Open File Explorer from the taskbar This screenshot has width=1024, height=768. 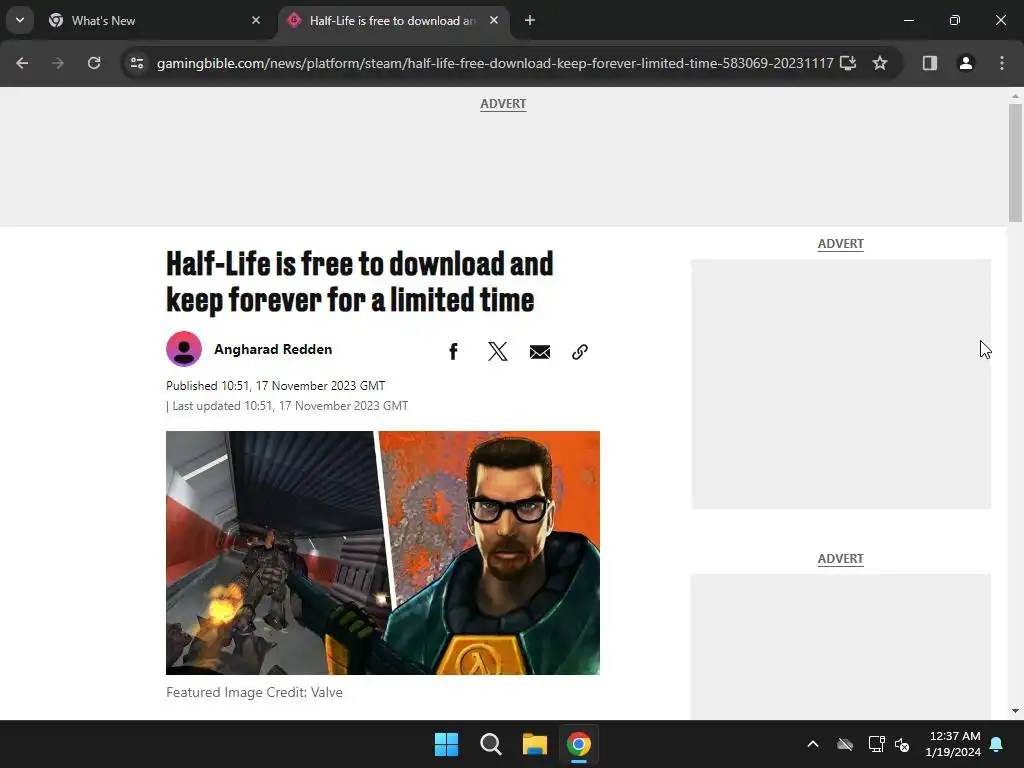[x=534, y=744]
